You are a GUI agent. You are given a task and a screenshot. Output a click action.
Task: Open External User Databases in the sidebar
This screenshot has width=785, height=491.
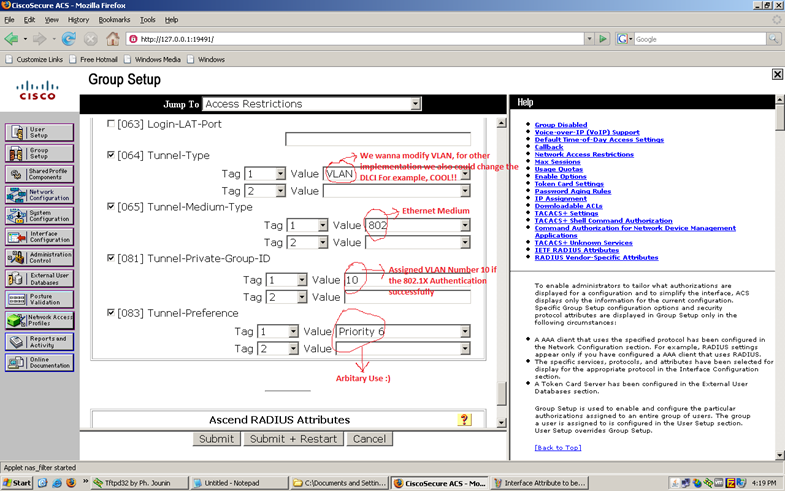point(40,279)
